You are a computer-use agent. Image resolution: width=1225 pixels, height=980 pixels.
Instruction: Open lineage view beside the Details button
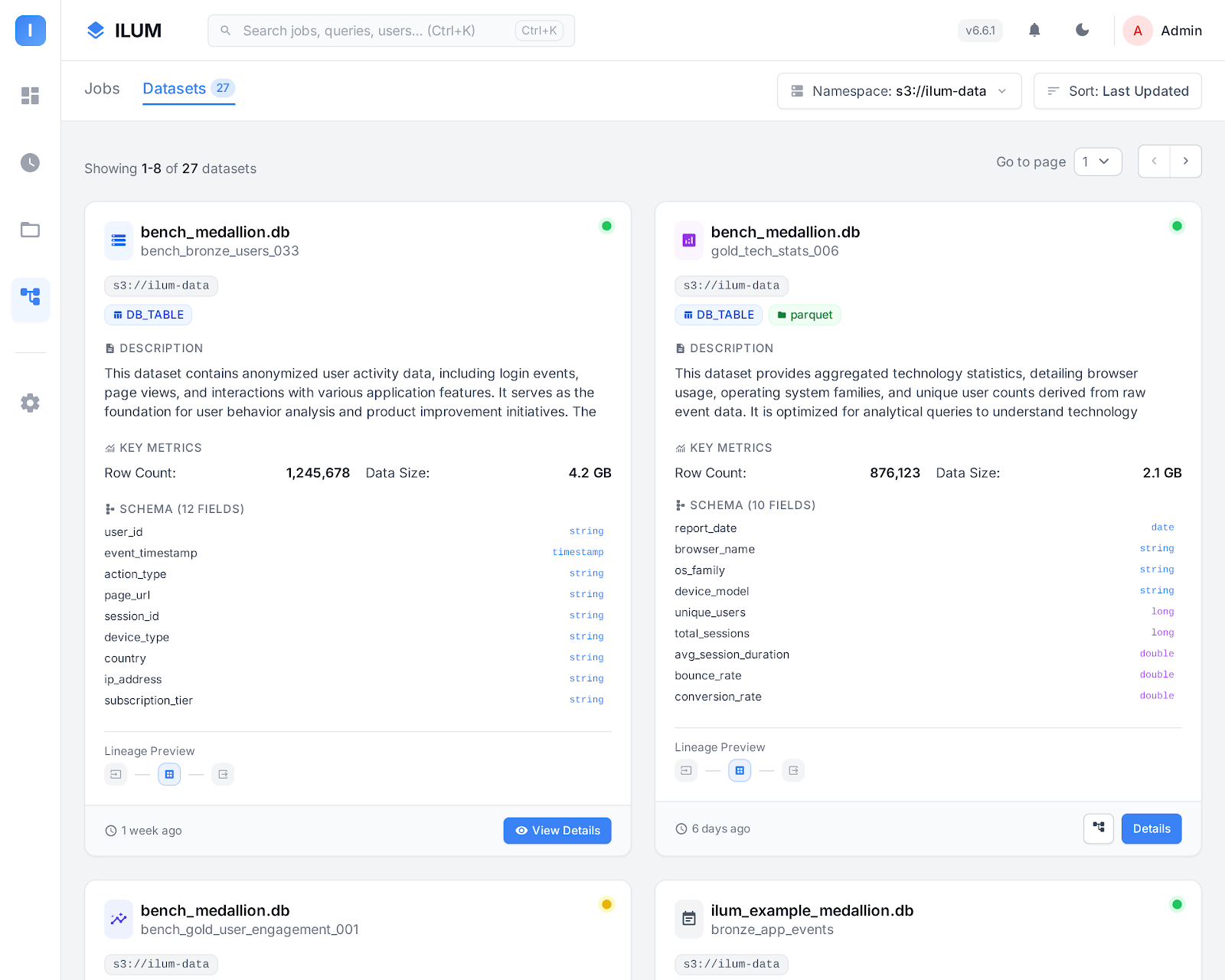[1098, 828]
